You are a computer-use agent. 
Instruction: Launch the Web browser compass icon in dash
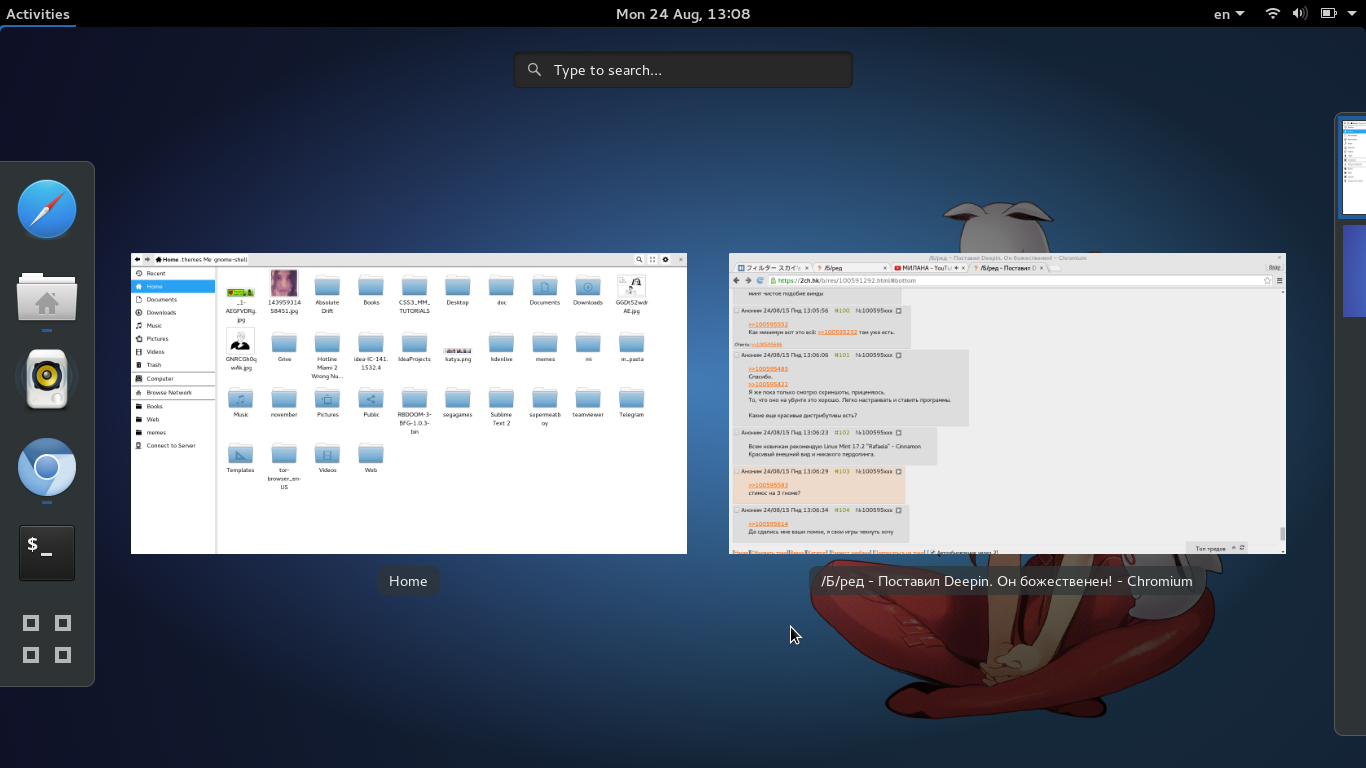coord(47,209)
